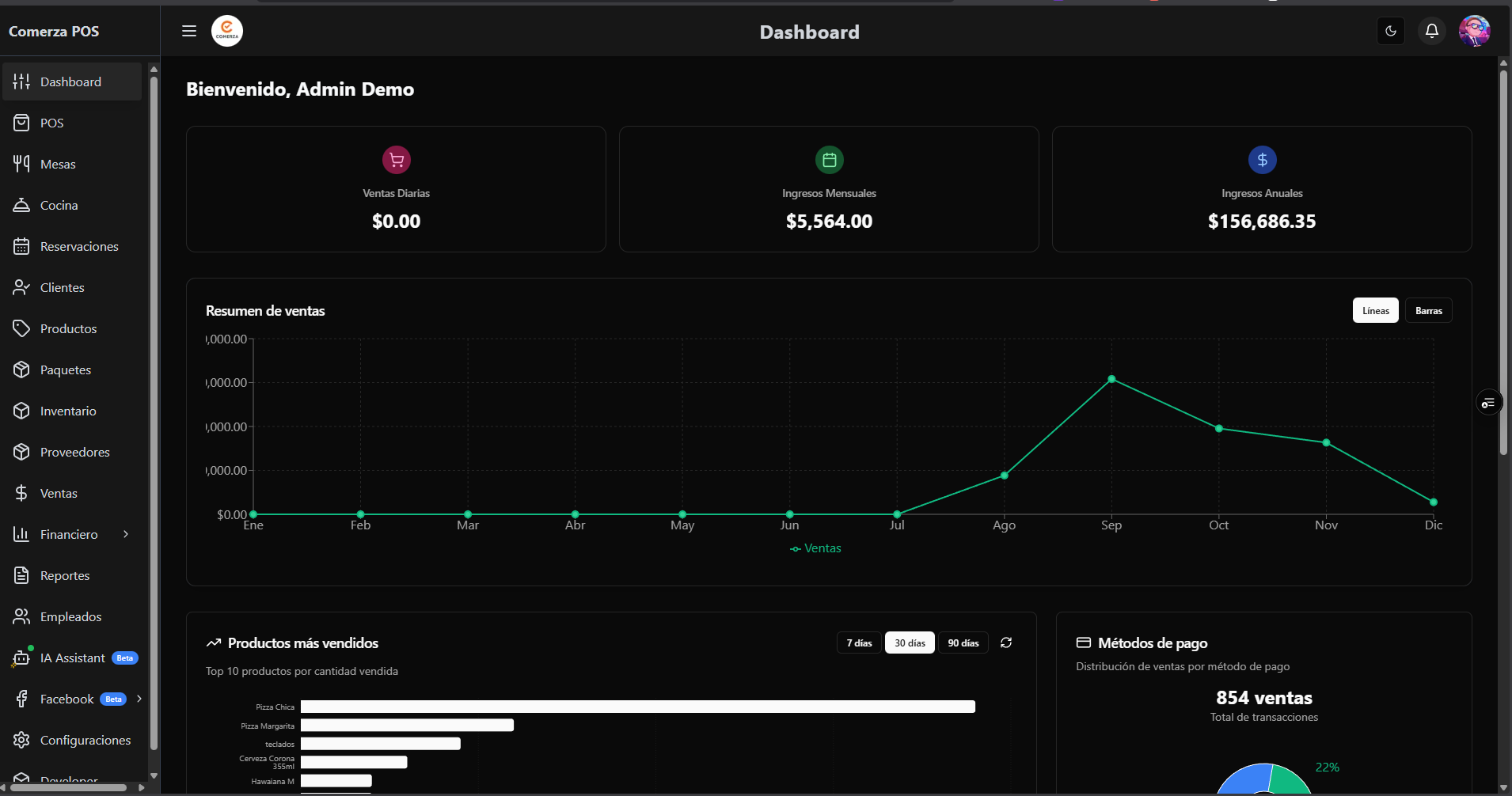Screen dimensions: 1512x796
Task: Go to Clientes
Action: click(x=72, y=287)
